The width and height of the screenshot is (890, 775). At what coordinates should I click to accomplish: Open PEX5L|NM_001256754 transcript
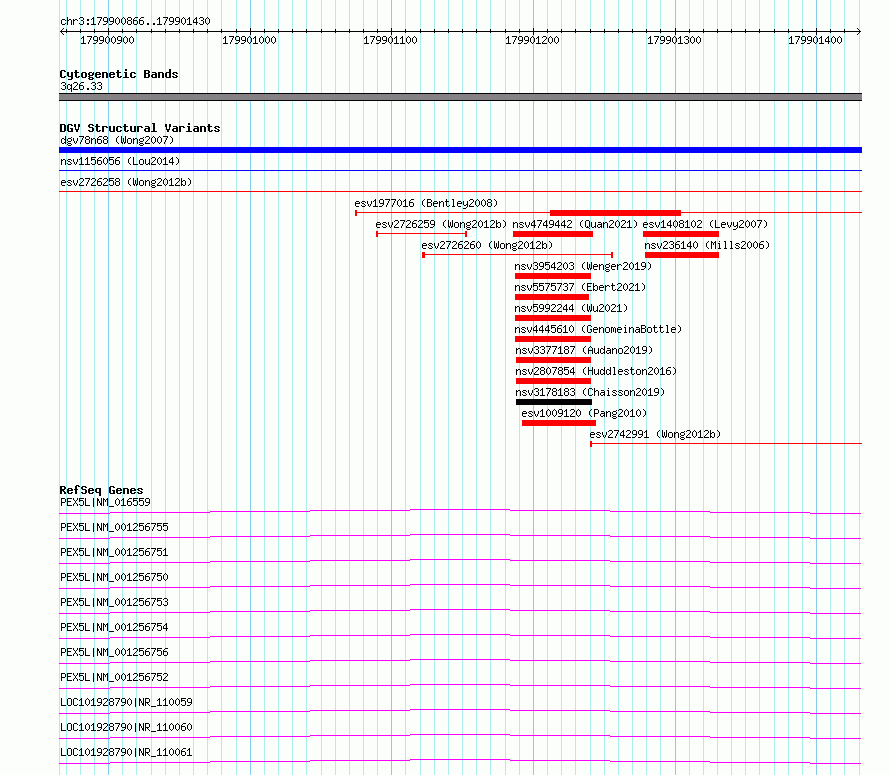(x=114, y=627)
